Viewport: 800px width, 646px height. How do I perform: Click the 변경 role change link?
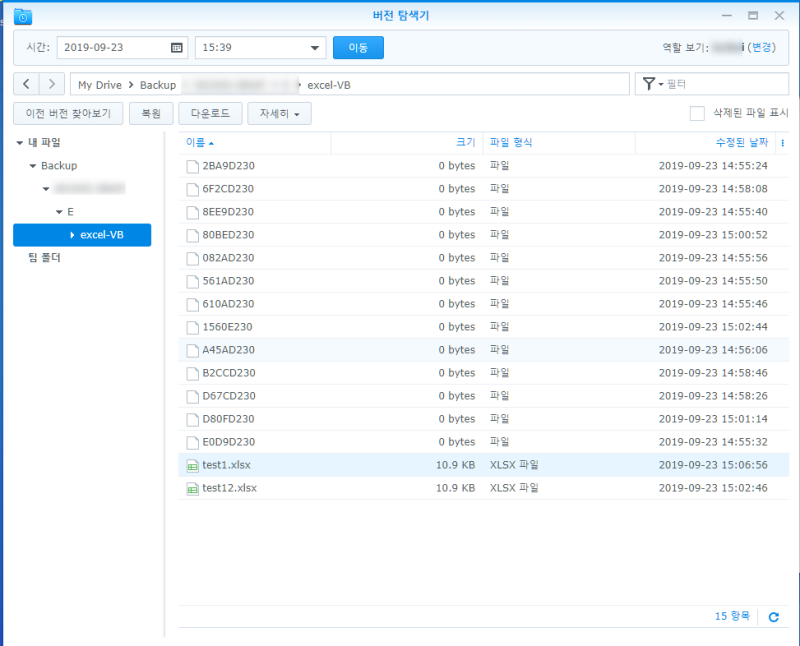coord(762,47)
